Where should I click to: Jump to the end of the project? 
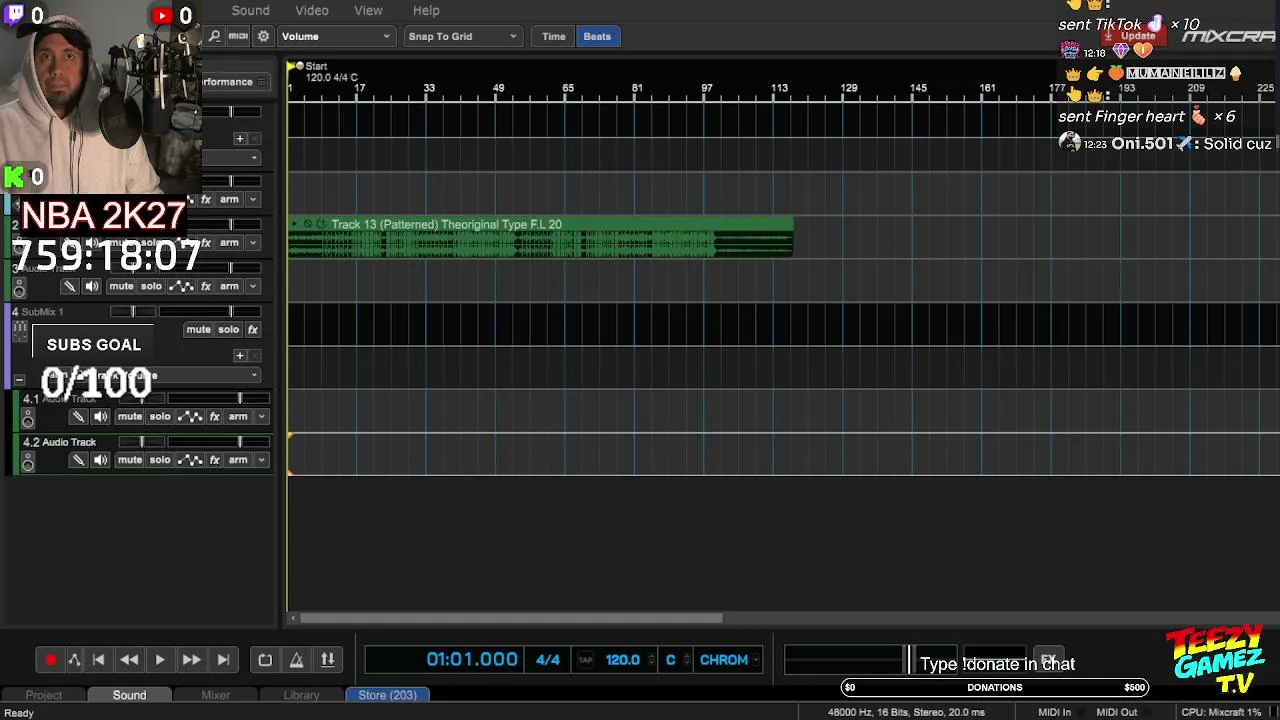223,660
